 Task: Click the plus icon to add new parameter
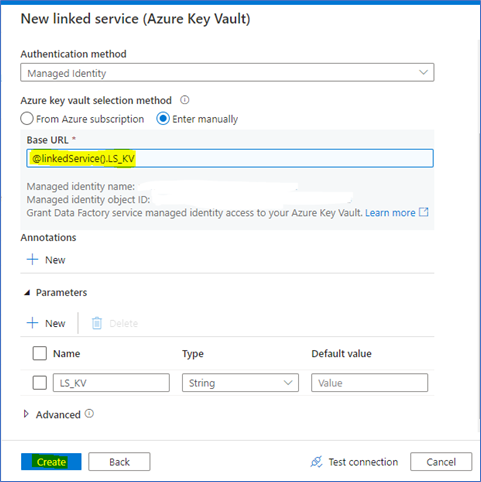point(32,323)
